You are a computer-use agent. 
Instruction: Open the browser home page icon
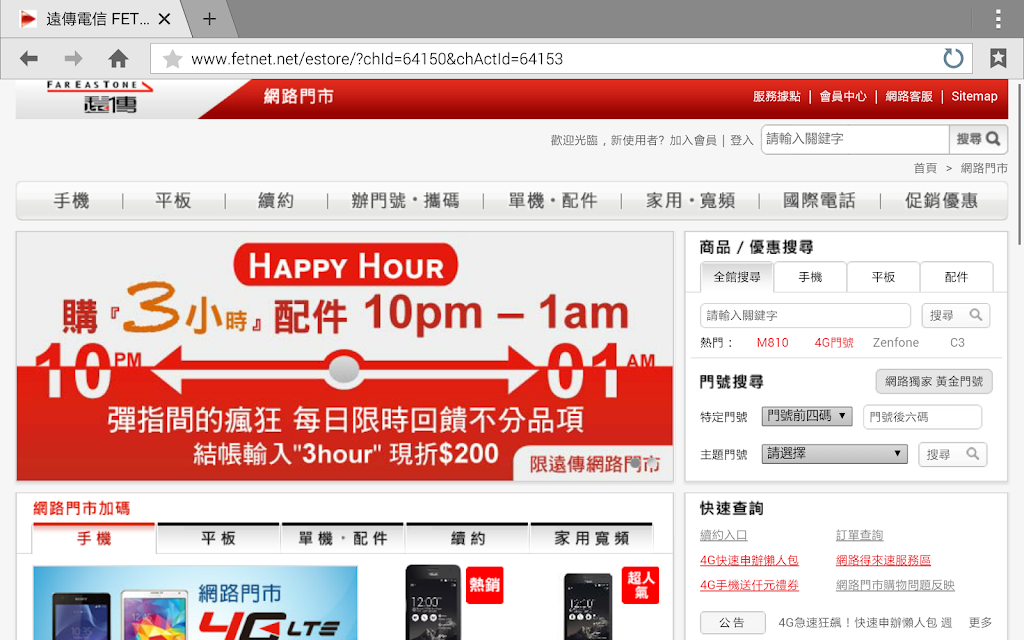(118, 59)
